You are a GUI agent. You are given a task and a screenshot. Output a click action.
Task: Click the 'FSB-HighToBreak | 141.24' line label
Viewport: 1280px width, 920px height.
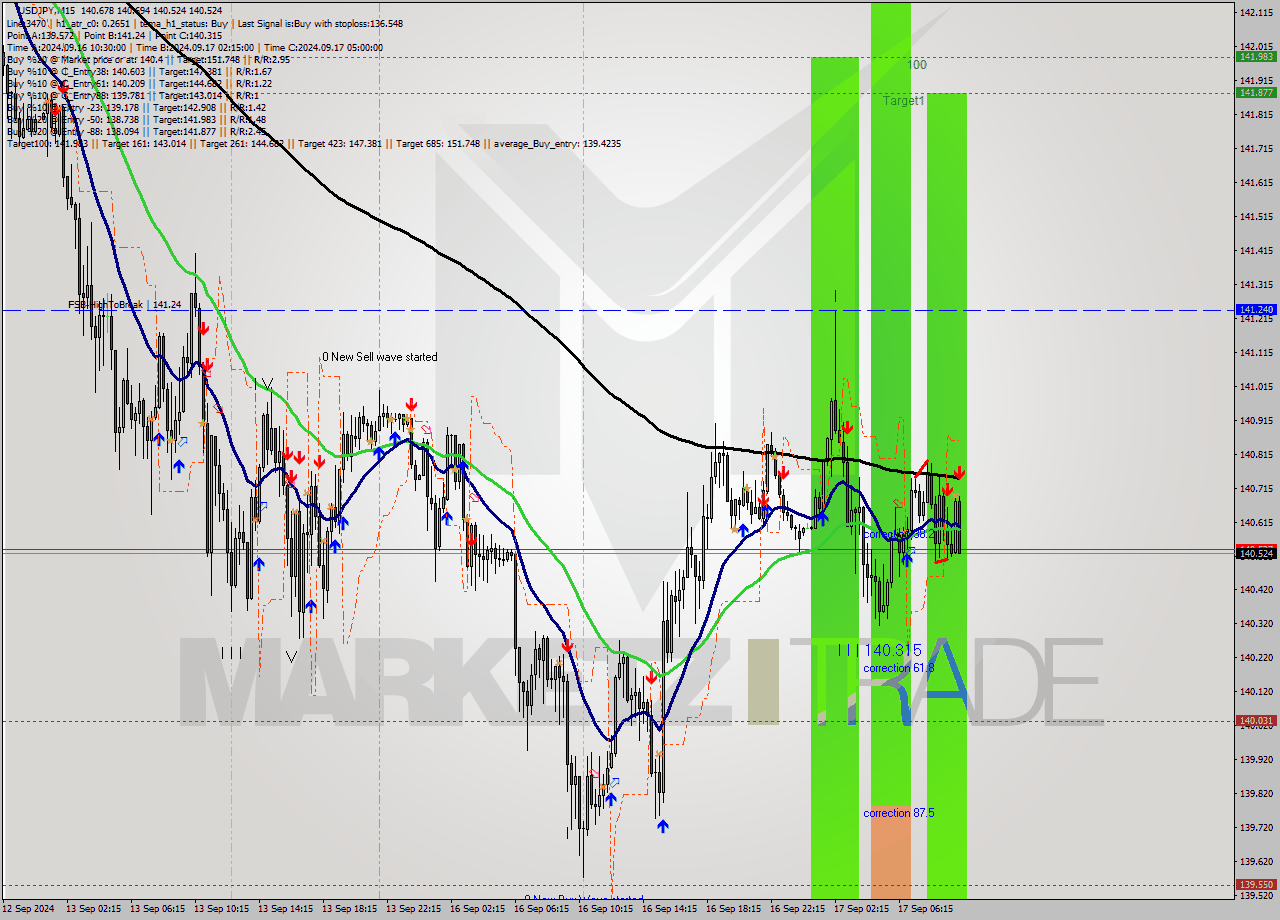[124, 304]
